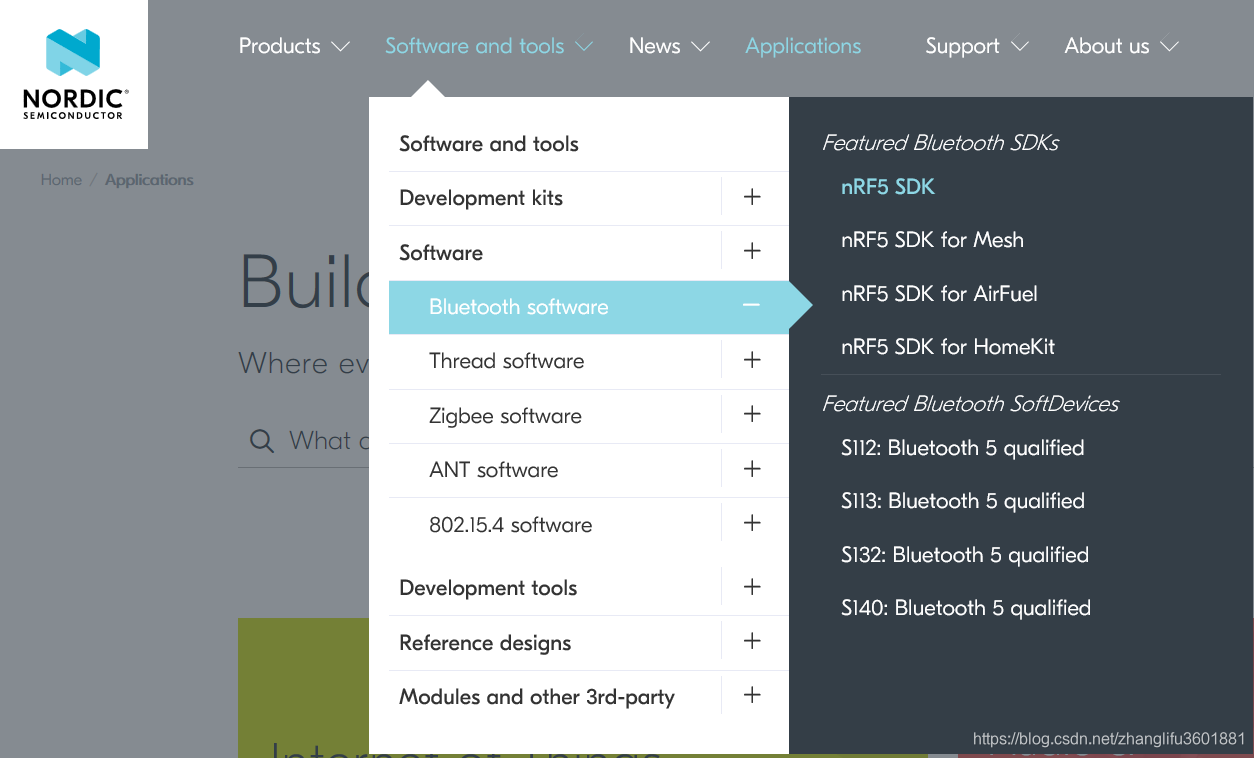Open Software and tools menu
Image resolution: width=1254 pixels, height=758 pixels.
(x=475, y=46)
